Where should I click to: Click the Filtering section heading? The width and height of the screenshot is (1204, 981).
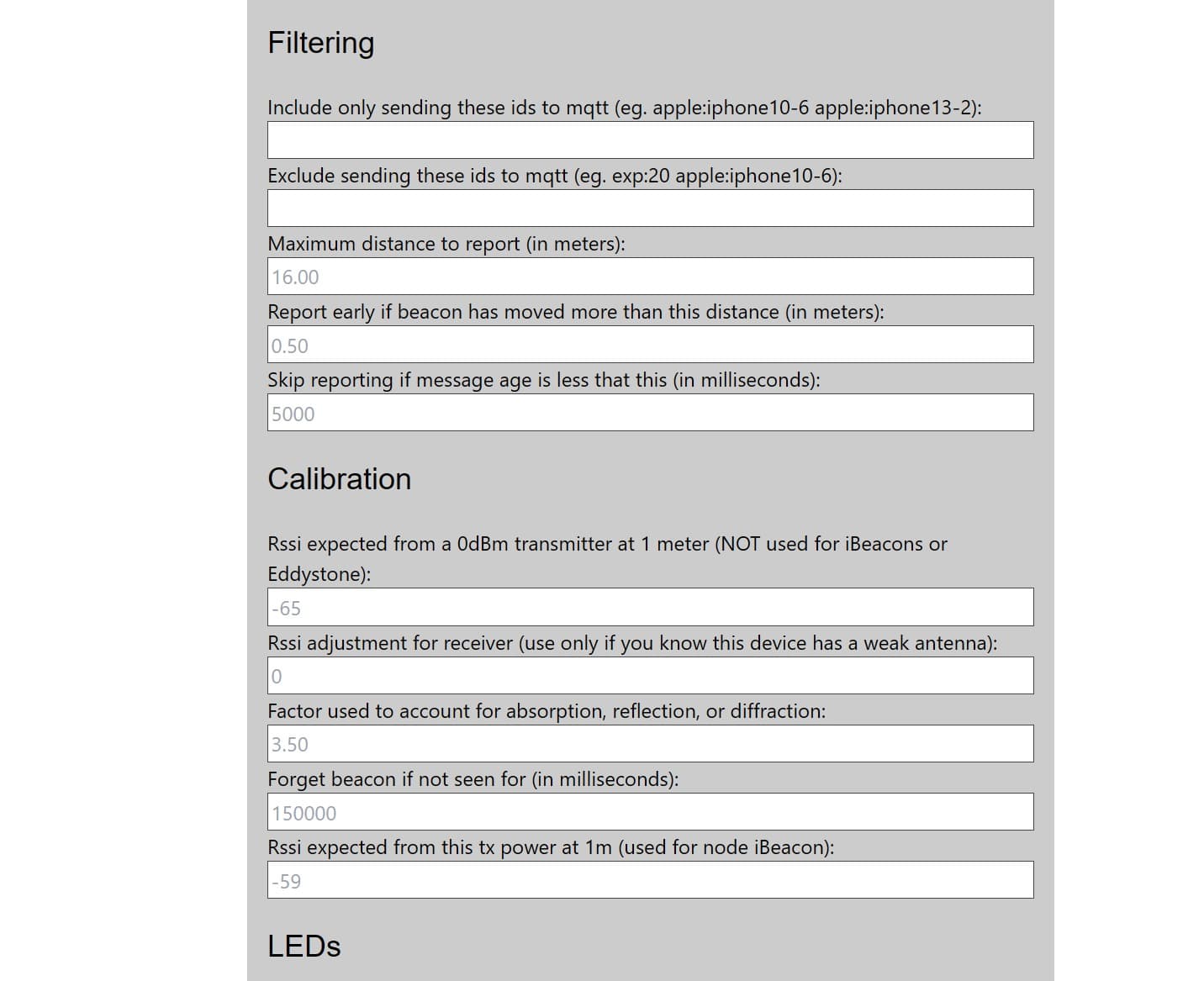(x=321, y=42)
